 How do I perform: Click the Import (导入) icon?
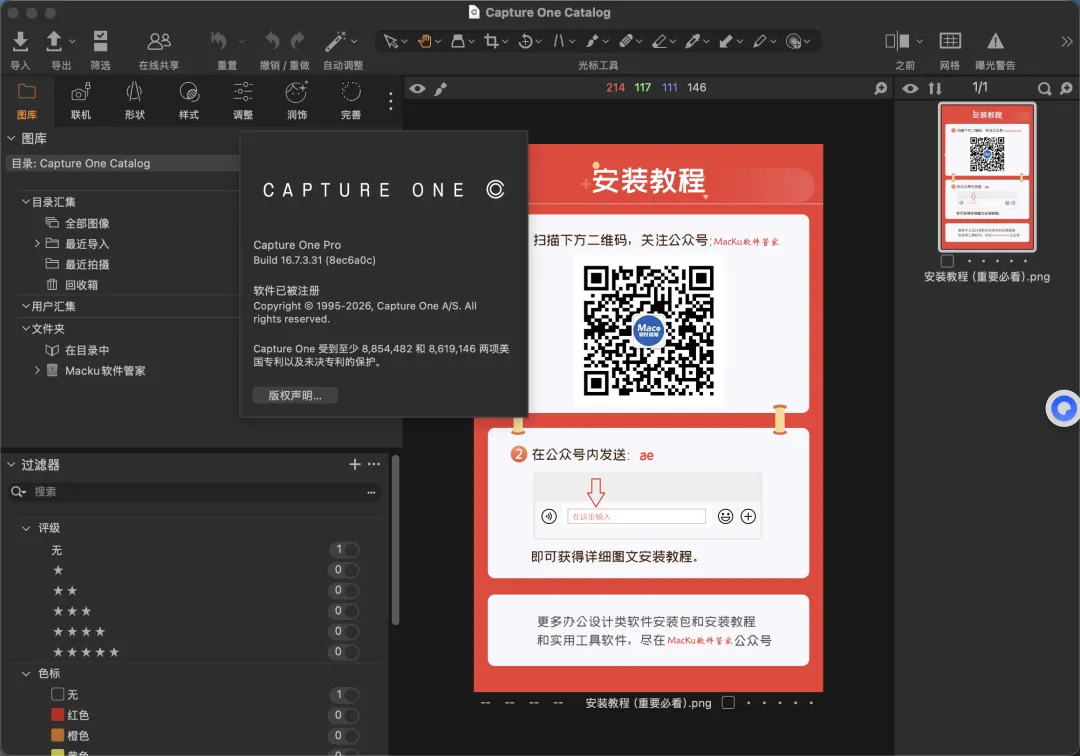(20, 41)
